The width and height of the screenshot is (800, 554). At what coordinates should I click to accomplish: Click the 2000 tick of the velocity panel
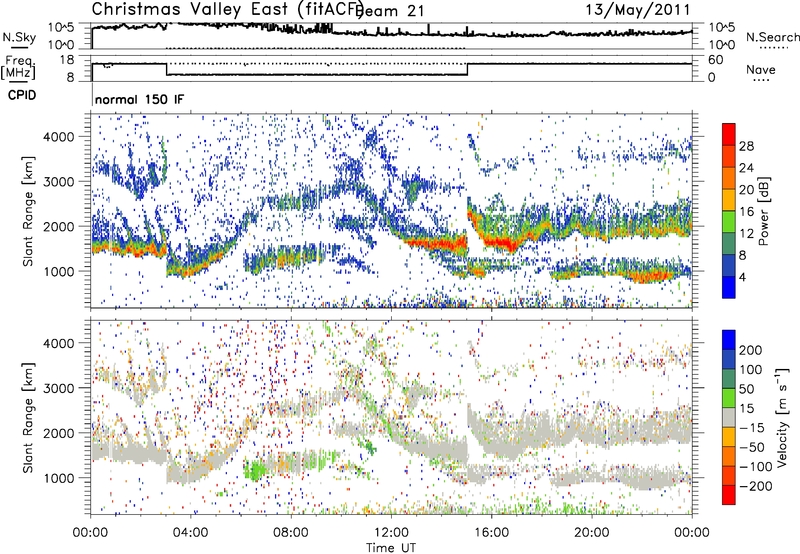[58, 433]
